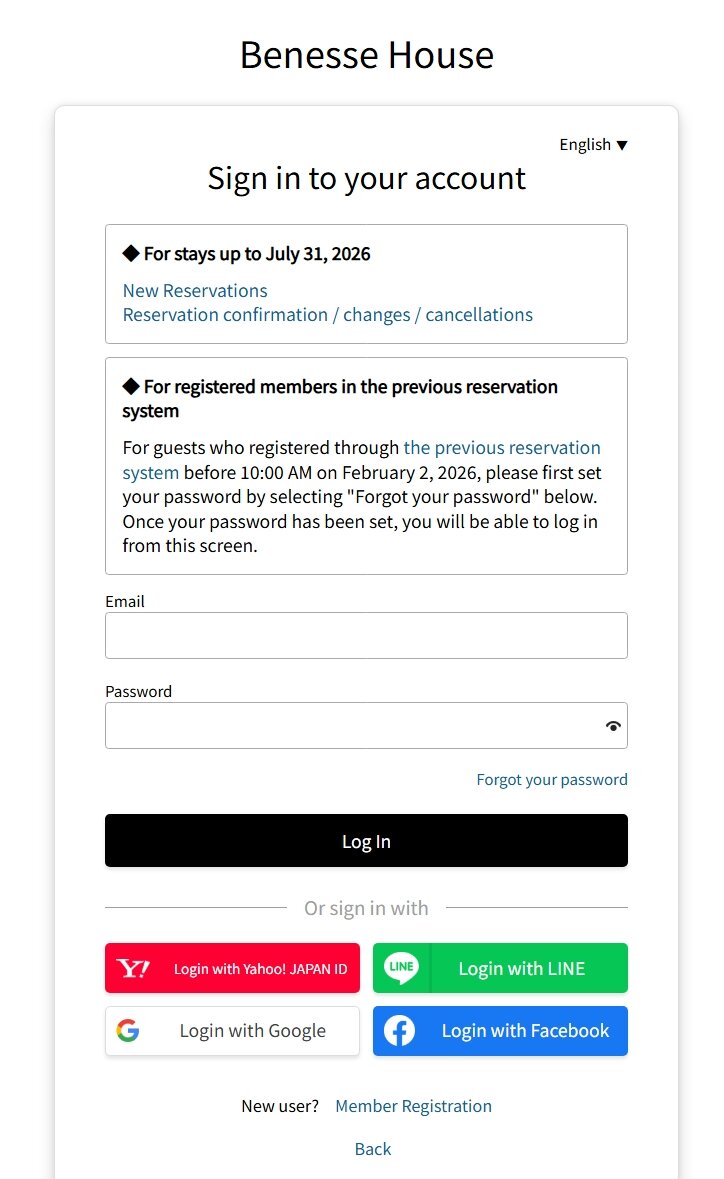Viewport: 724px width, 1179px height.
Task: Open the New Reservations link
Action: pyautogui.click(x=195, y=291)
